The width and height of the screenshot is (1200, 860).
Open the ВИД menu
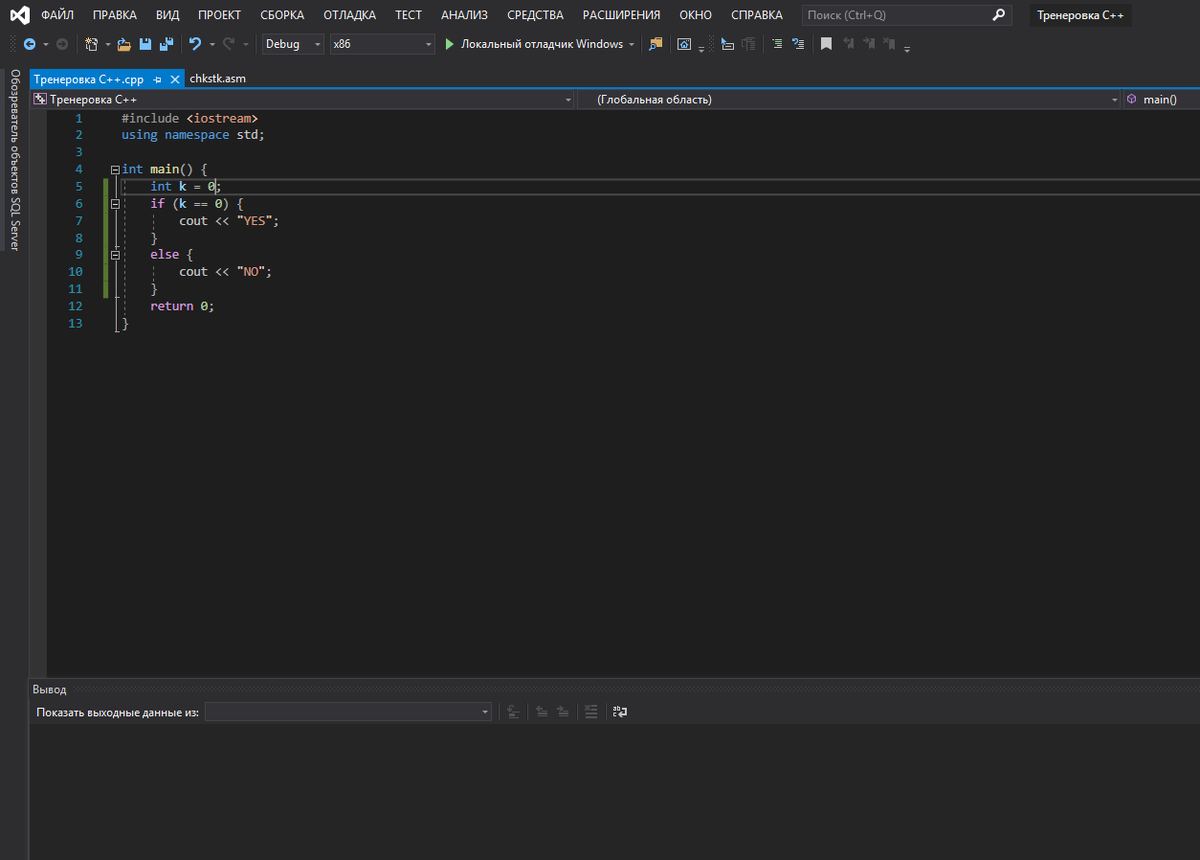point(168,15)
